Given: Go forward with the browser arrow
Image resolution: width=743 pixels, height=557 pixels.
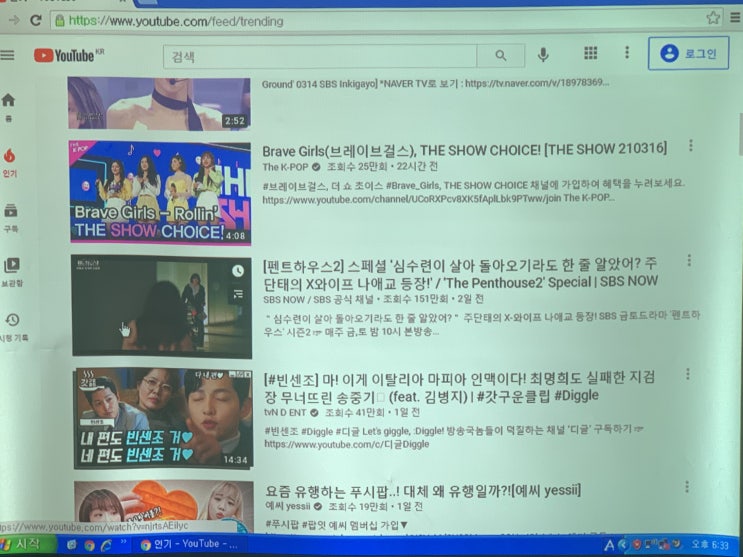Looking at the screenshot, I should pos(14,20).
